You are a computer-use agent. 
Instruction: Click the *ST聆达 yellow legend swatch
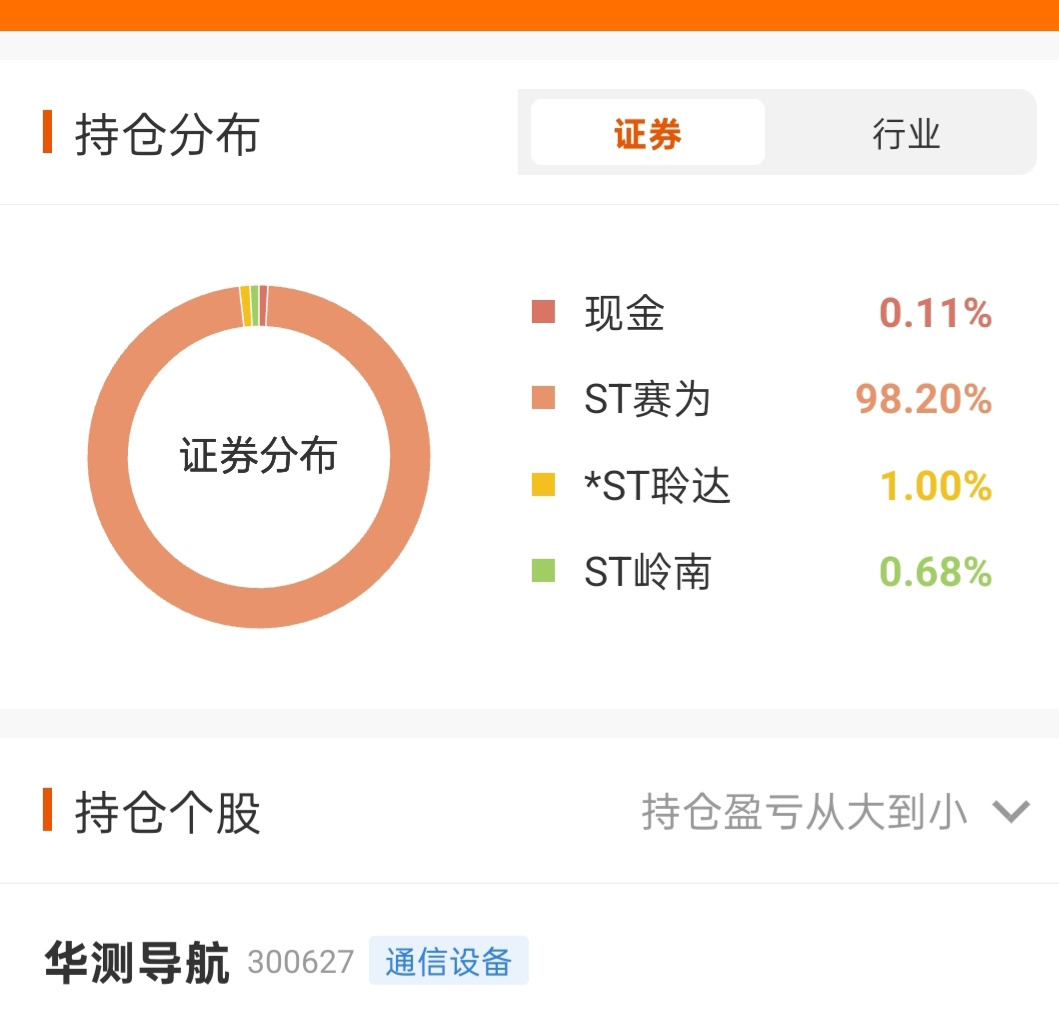[x=543, y=486]
